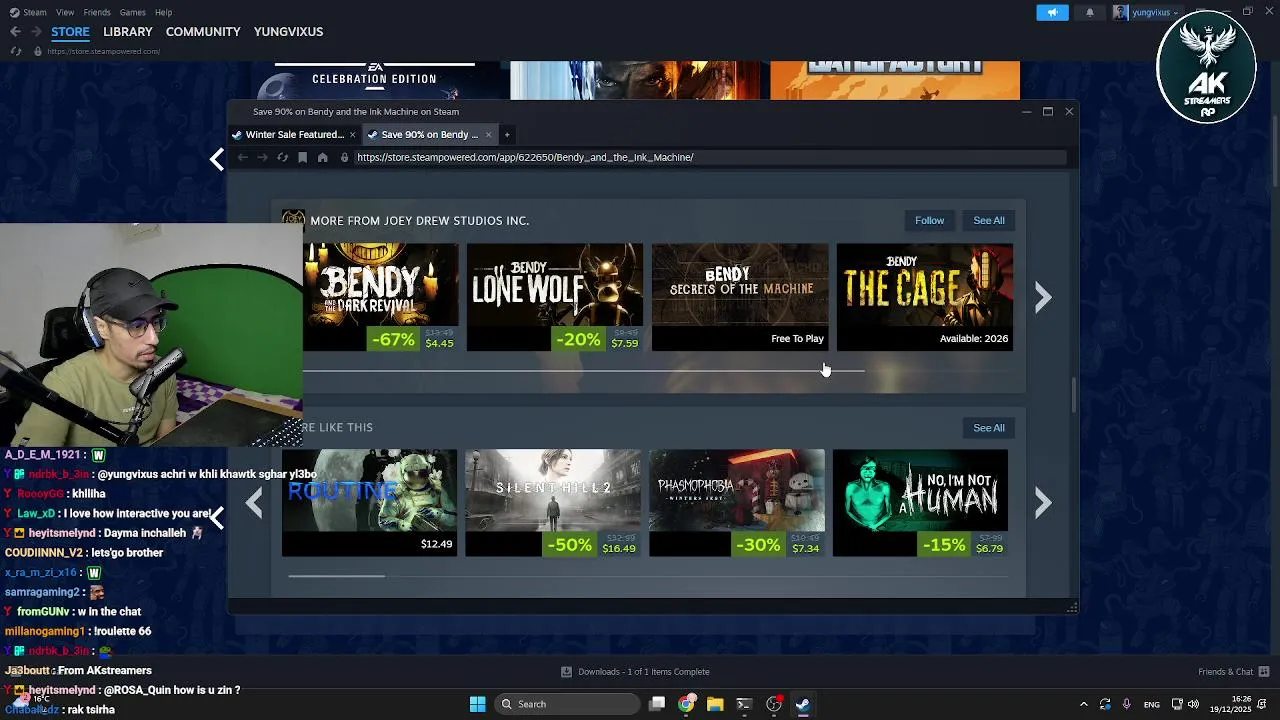Reload the Bendy store page in popup

point(282,157)
